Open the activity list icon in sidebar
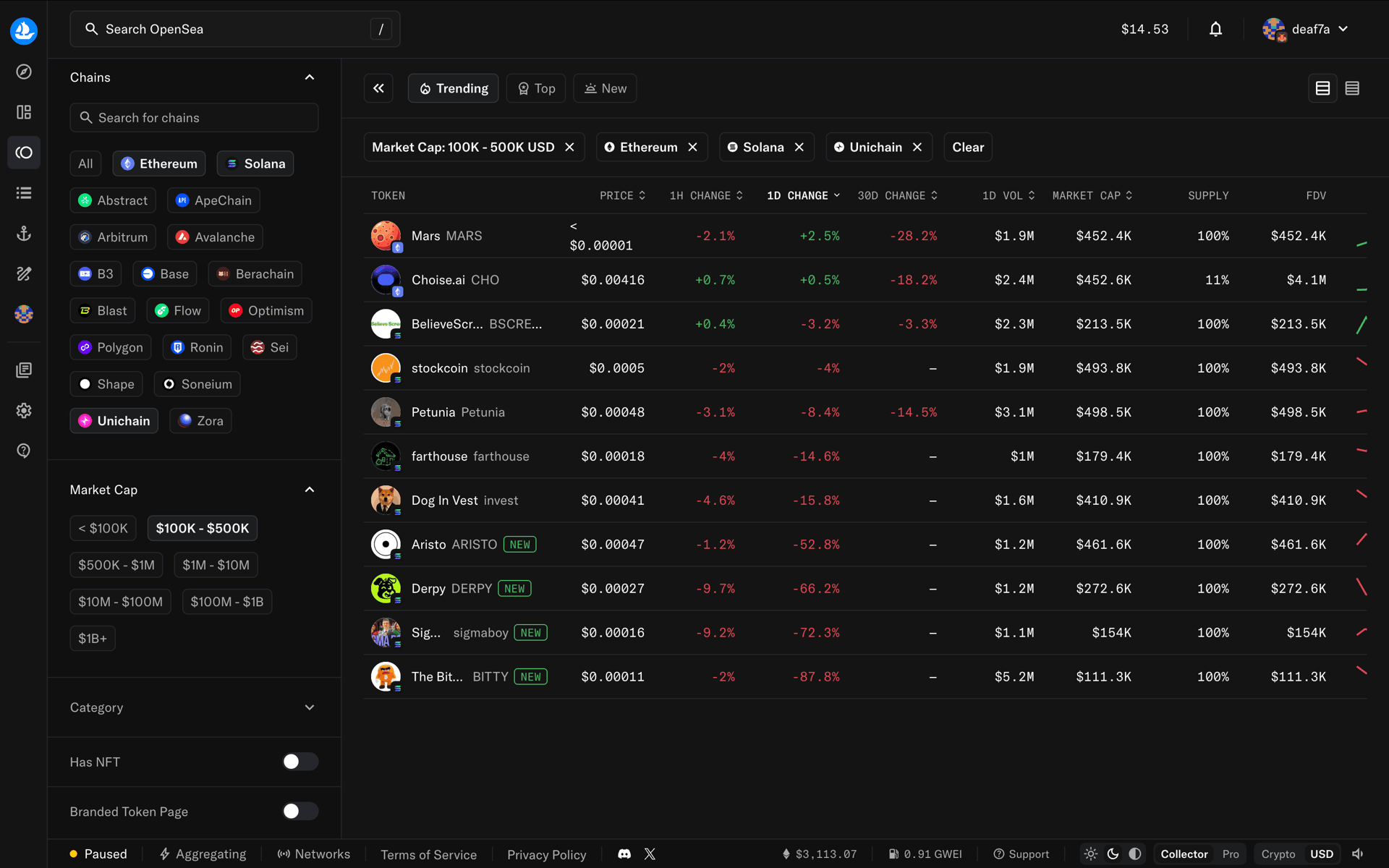Viewport: 1389px width, 868px height. [x=24, y=193]
